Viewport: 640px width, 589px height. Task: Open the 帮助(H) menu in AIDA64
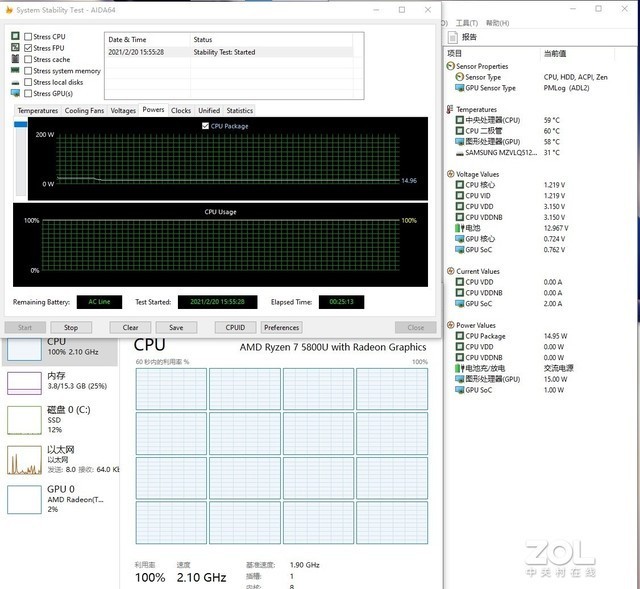pyautogui.click(x=498, y=23)
